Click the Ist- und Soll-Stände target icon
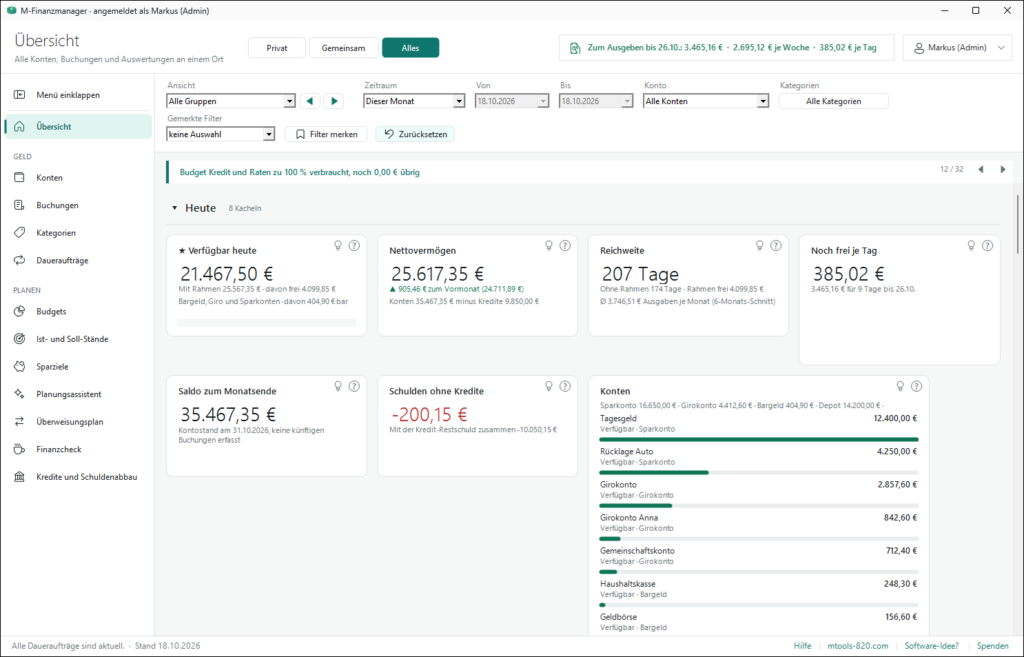The image size is (1024, 657). coord(20,339)
